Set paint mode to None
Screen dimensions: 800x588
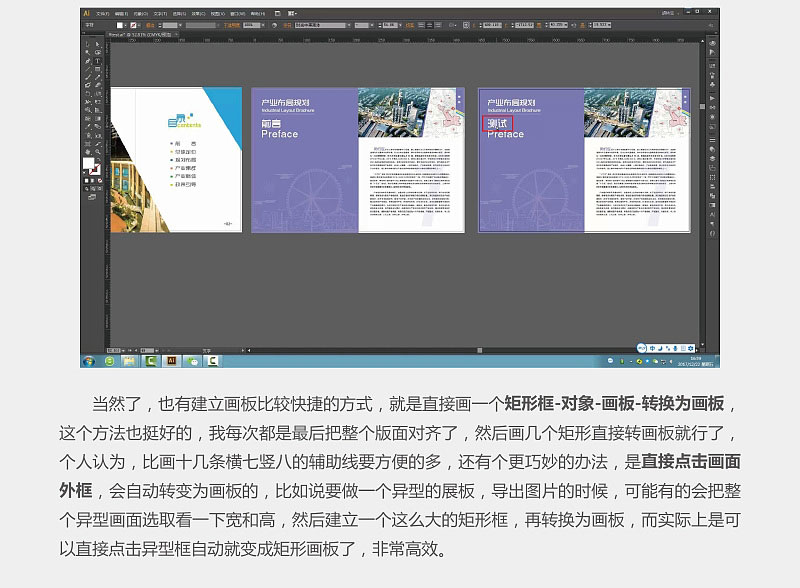99,181
